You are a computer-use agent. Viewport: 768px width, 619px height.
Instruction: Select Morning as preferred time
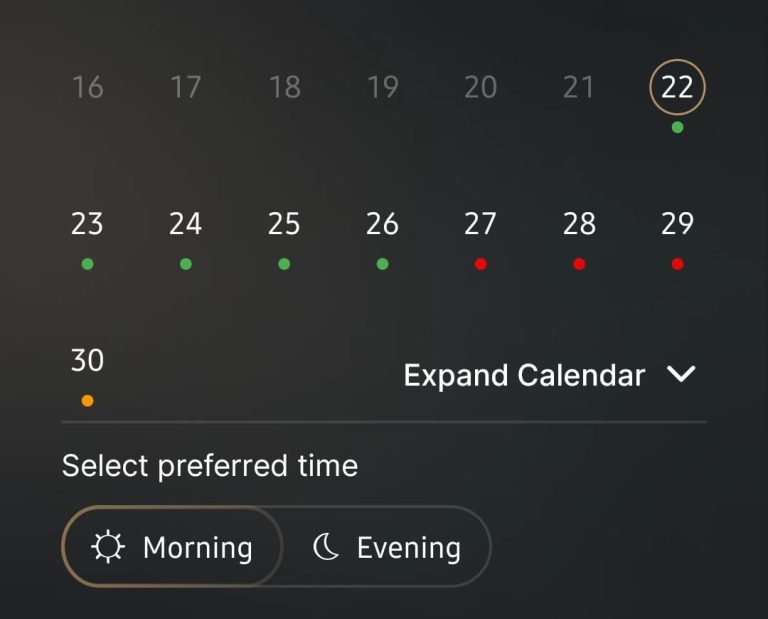pyautogui.click(x=172, y=546)
